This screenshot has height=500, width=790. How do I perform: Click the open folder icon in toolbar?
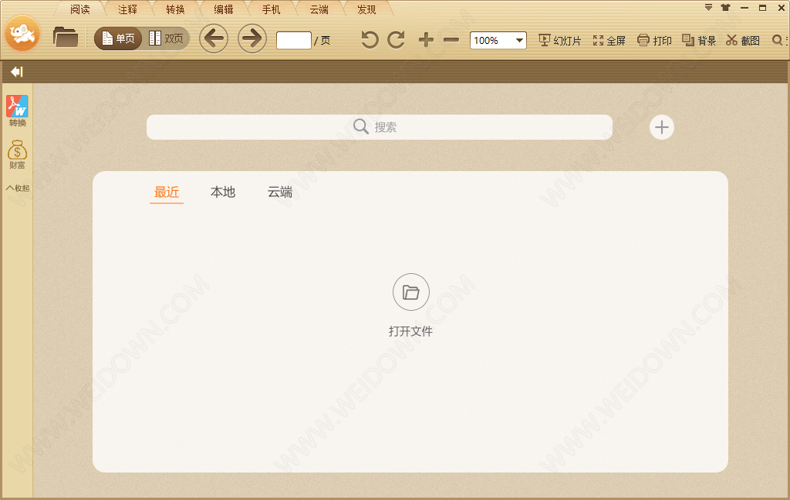click(66, 38)
